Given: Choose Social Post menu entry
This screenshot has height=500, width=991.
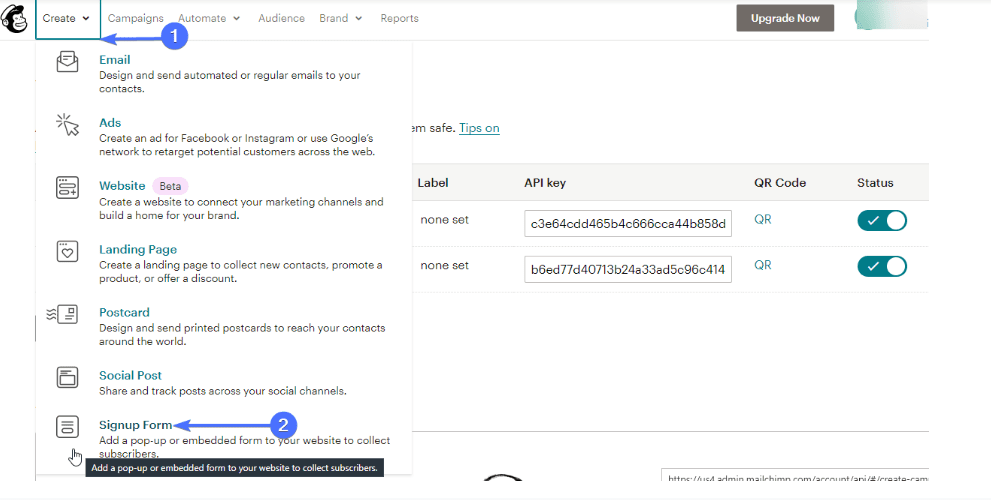Looking at the screenshot, I should (x=130, y=375).
